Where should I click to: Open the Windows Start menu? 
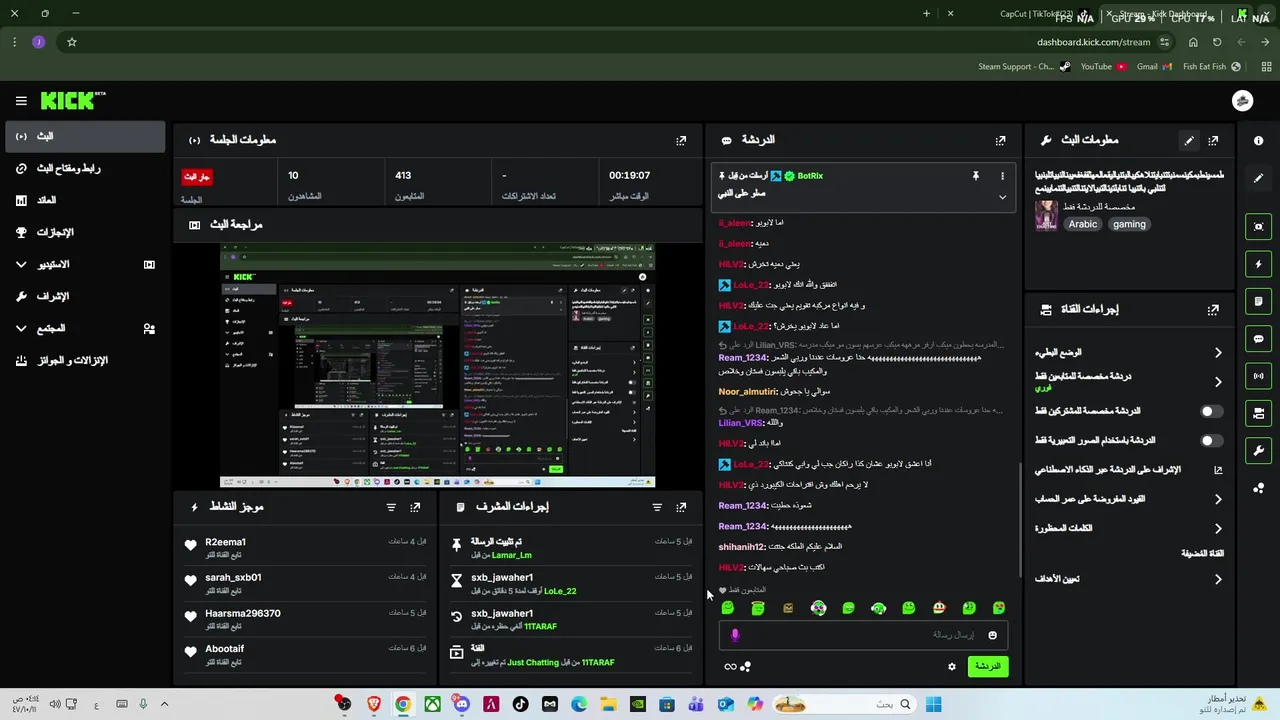click(x=933, y=704)
